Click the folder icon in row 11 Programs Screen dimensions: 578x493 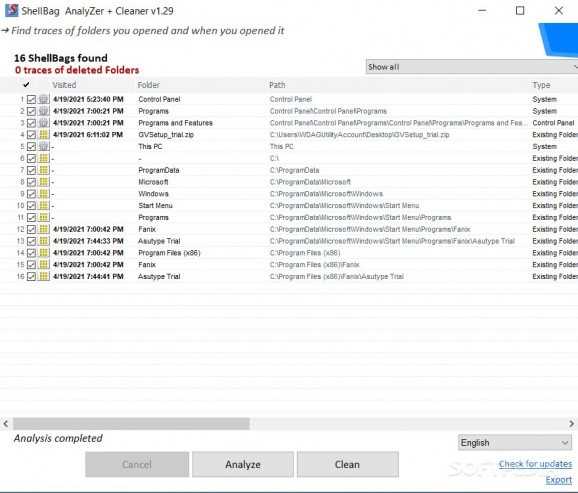(x=44, y=217)
